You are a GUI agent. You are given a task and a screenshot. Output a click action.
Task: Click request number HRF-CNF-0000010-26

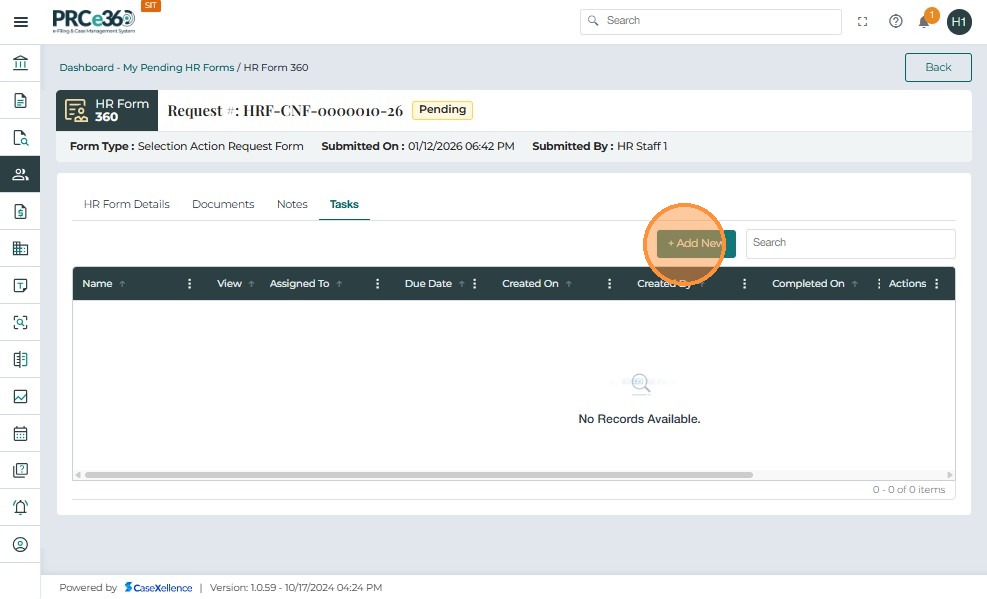pyautogui.click(x=323, y=111)
